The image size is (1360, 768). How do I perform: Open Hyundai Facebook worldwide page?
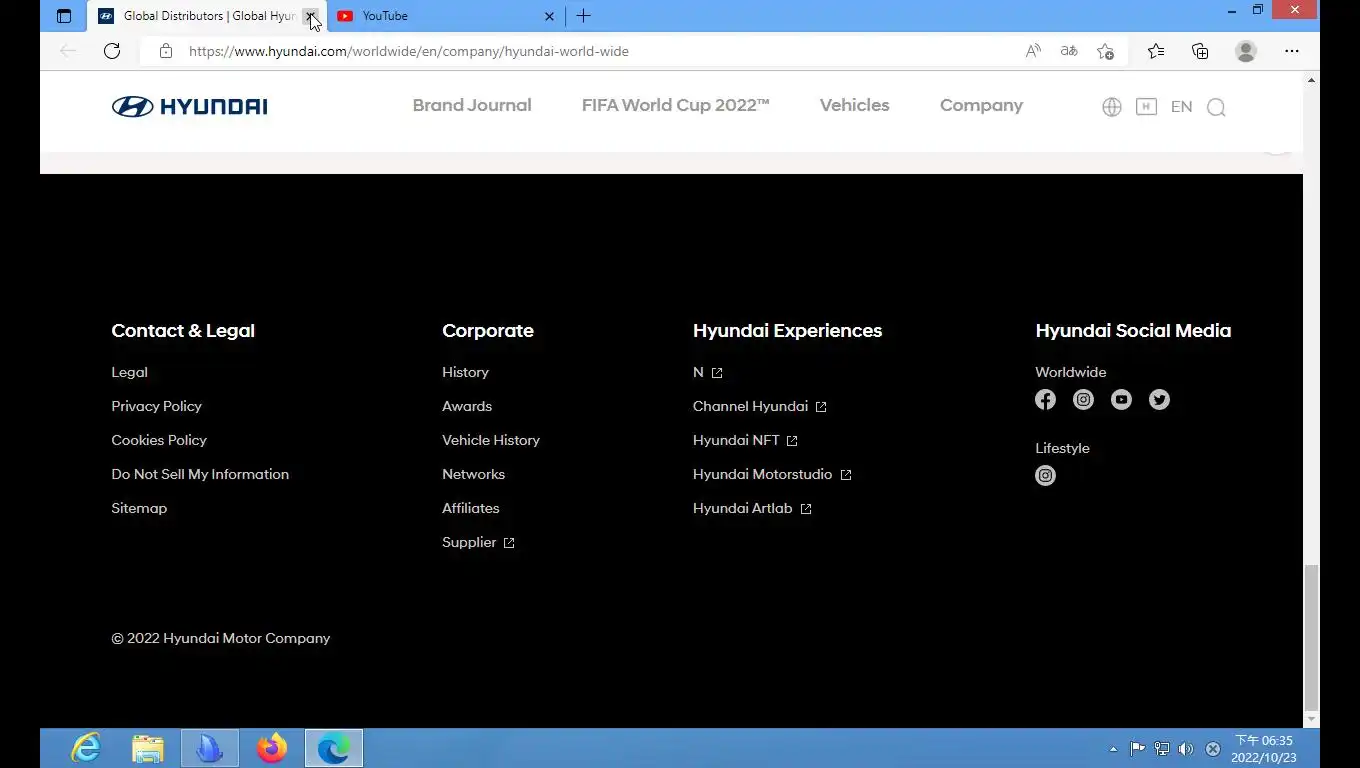(x=1045, y=400)
